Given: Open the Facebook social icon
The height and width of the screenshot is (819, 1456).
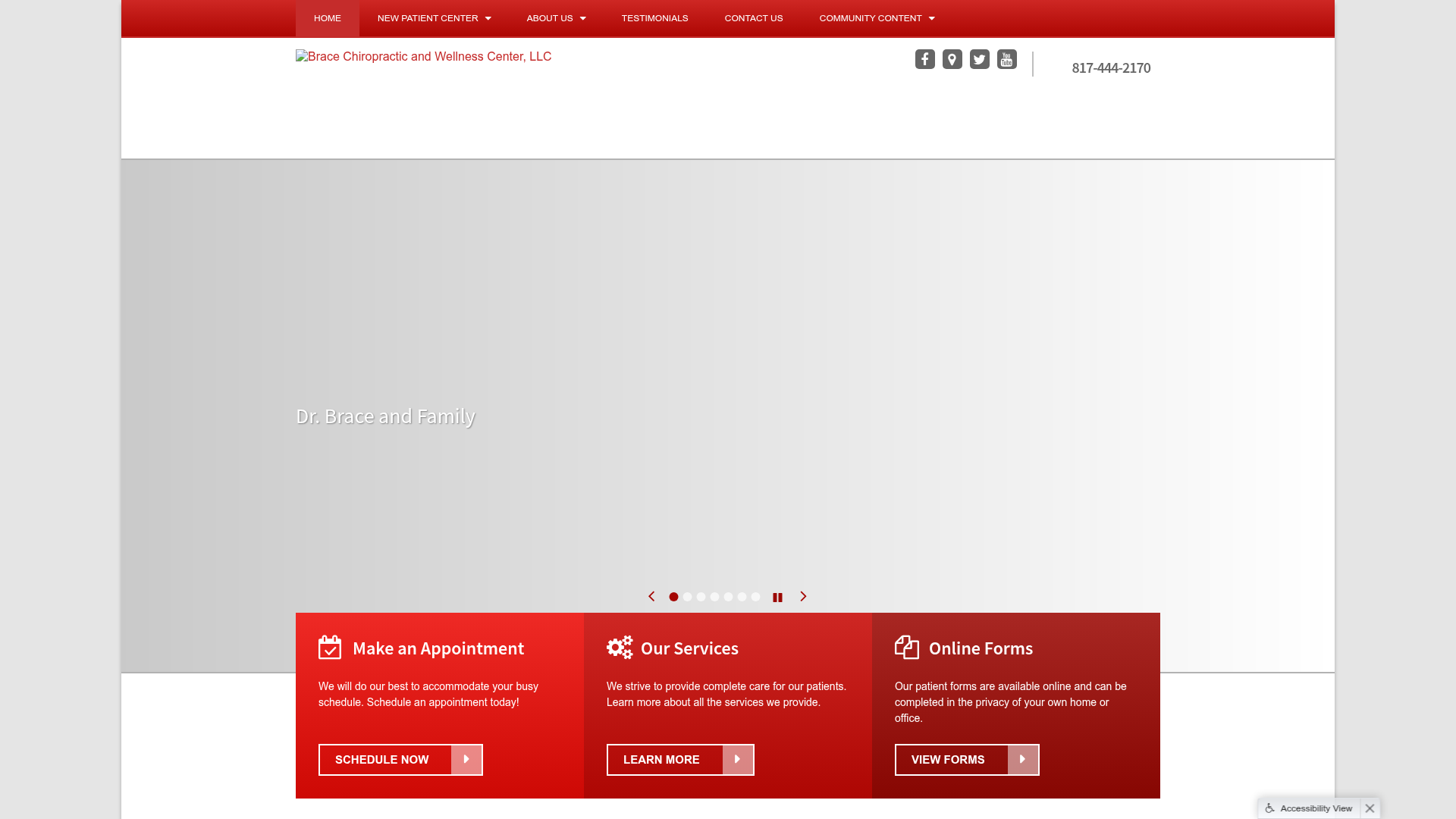Looking at the screenshot, I should click(924, 59).
